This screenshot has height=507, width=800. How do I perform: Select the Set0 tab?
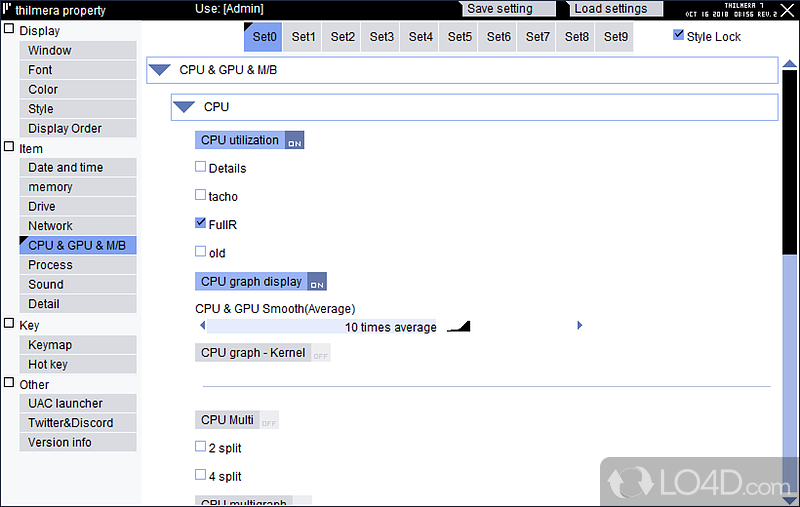[263, 37]
